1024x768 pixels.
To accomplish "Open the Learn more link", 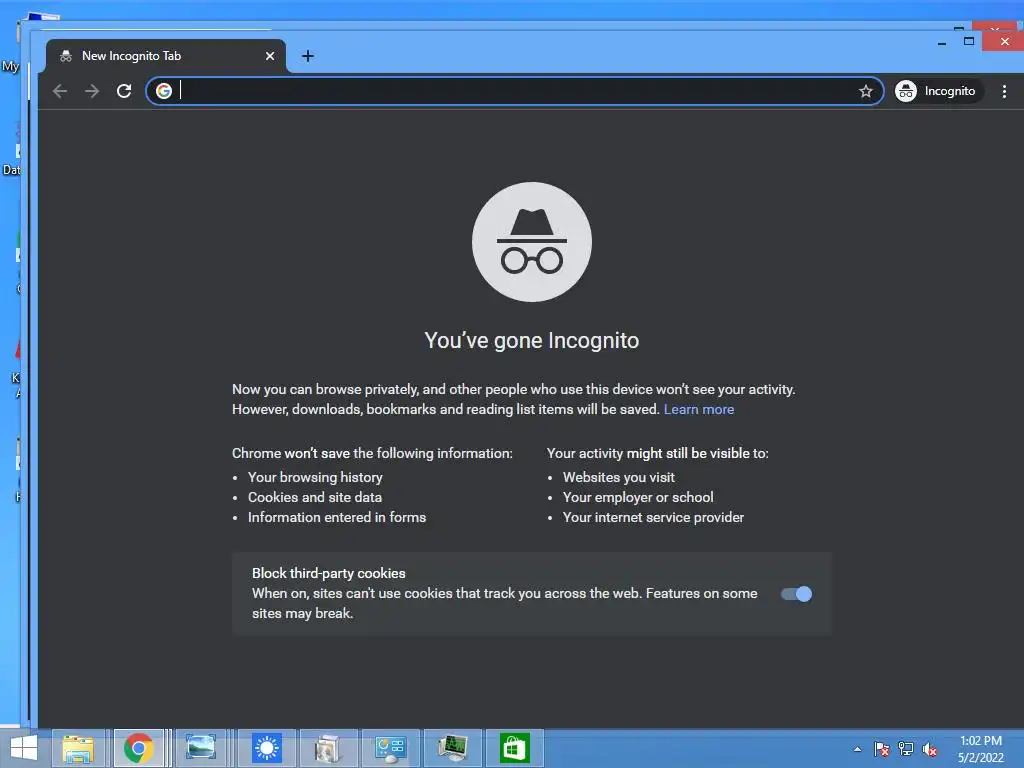I will coord(699,409).
